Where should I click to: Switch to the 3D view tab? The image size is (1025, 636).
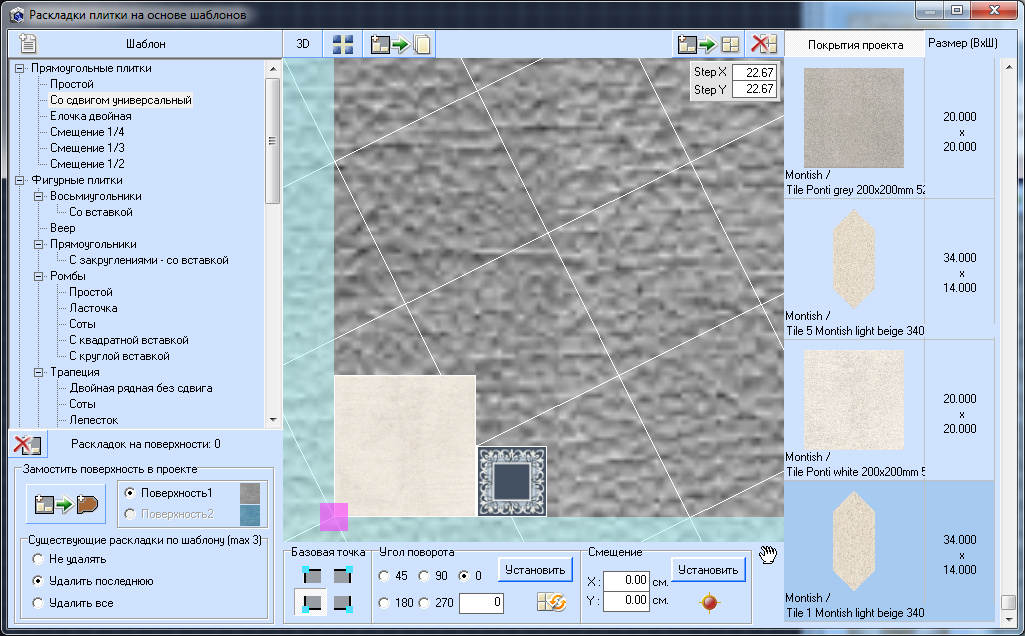[302, 44]
